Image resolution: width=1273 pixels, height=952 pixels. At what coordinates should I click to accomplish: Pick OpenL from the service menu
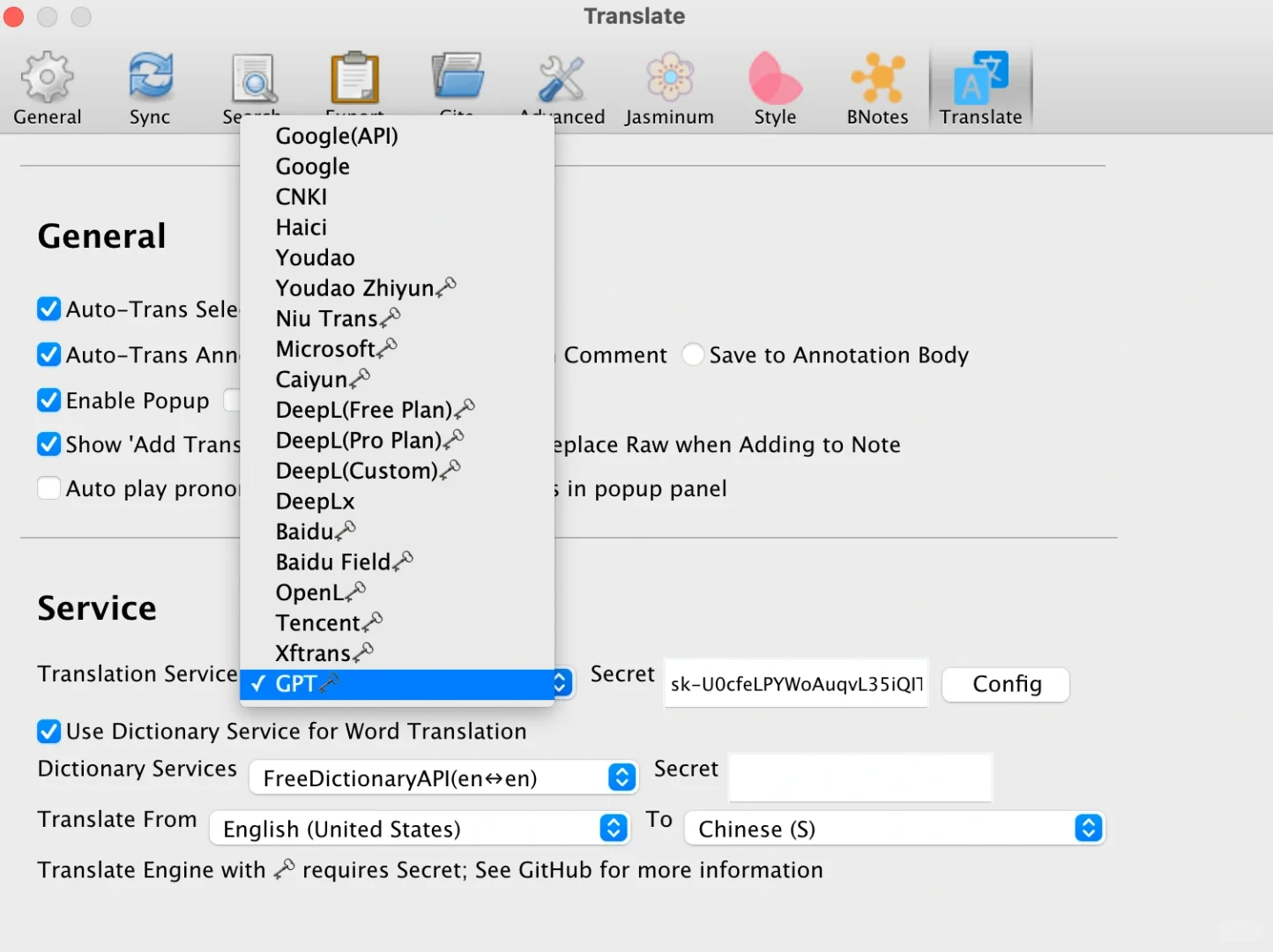(x=397, y=592)
